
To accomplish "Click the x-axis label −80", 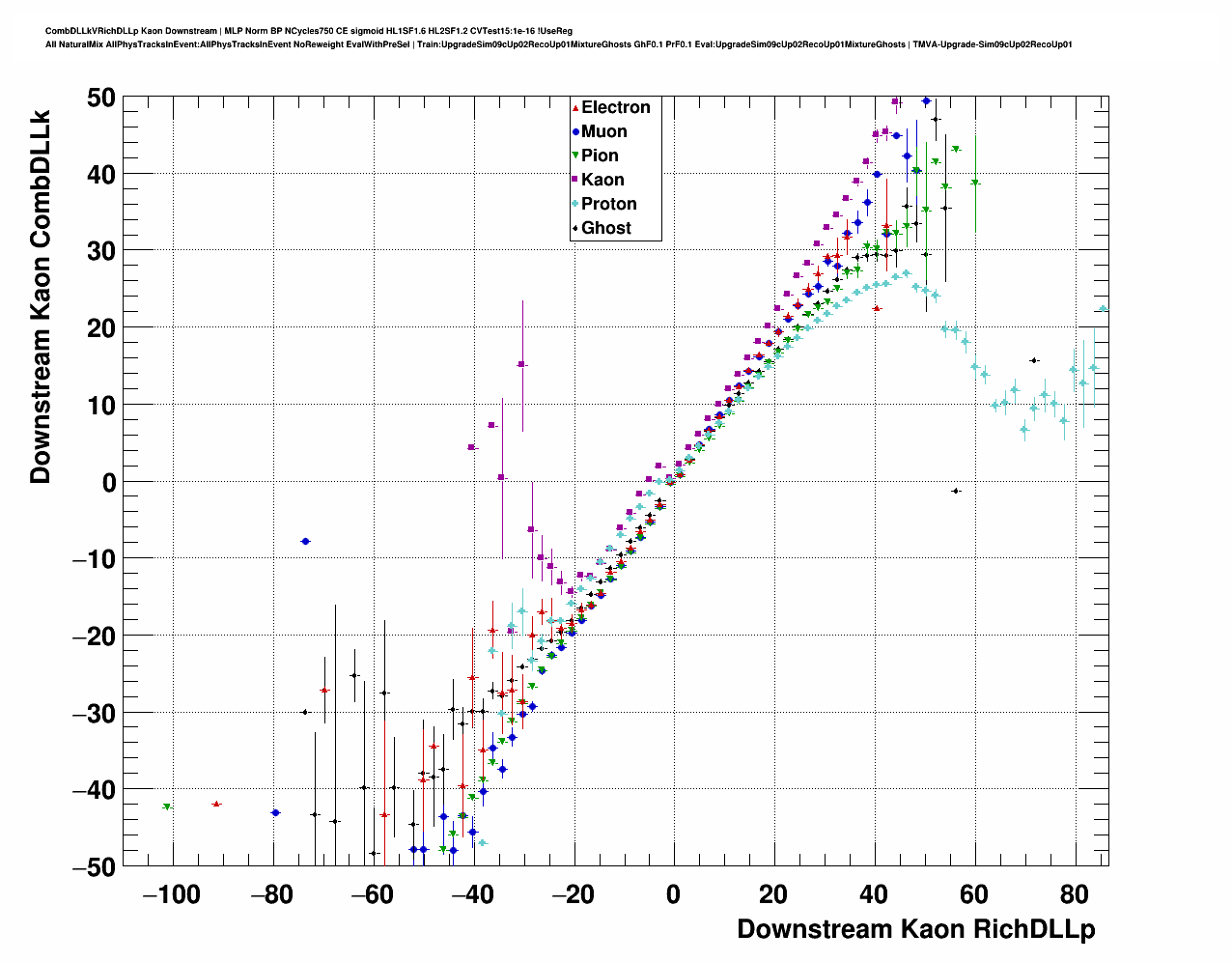I will 271,894.
